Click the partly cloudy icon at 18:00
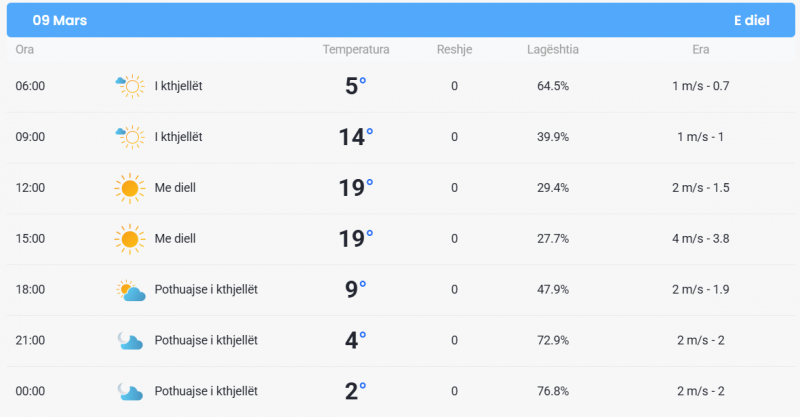This screenshot has width=800, height=417. pos(129,290)
